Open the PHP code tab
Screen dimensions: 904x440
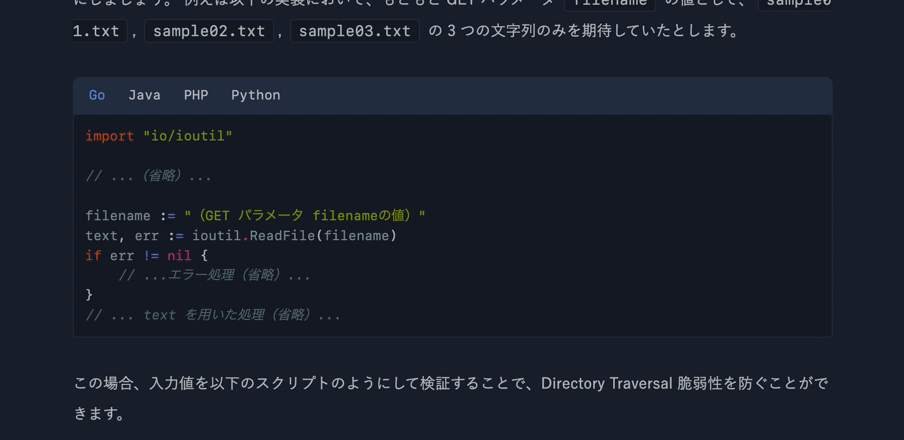point(196,95)
